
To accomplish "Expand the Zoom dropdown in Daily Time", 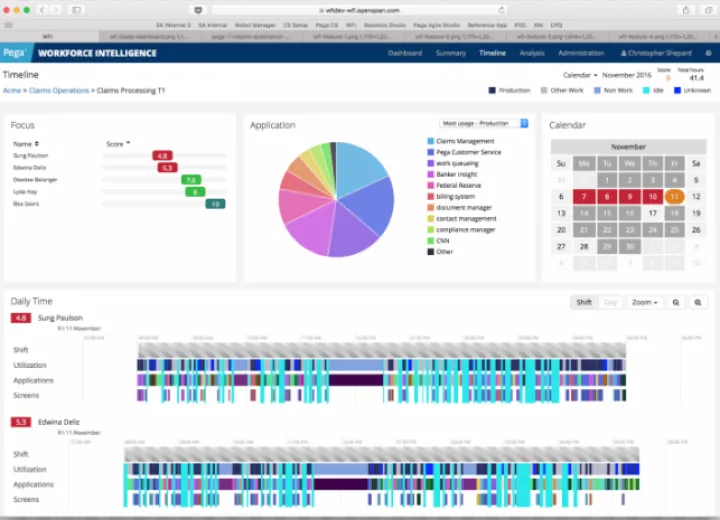I will click(644, 302).
